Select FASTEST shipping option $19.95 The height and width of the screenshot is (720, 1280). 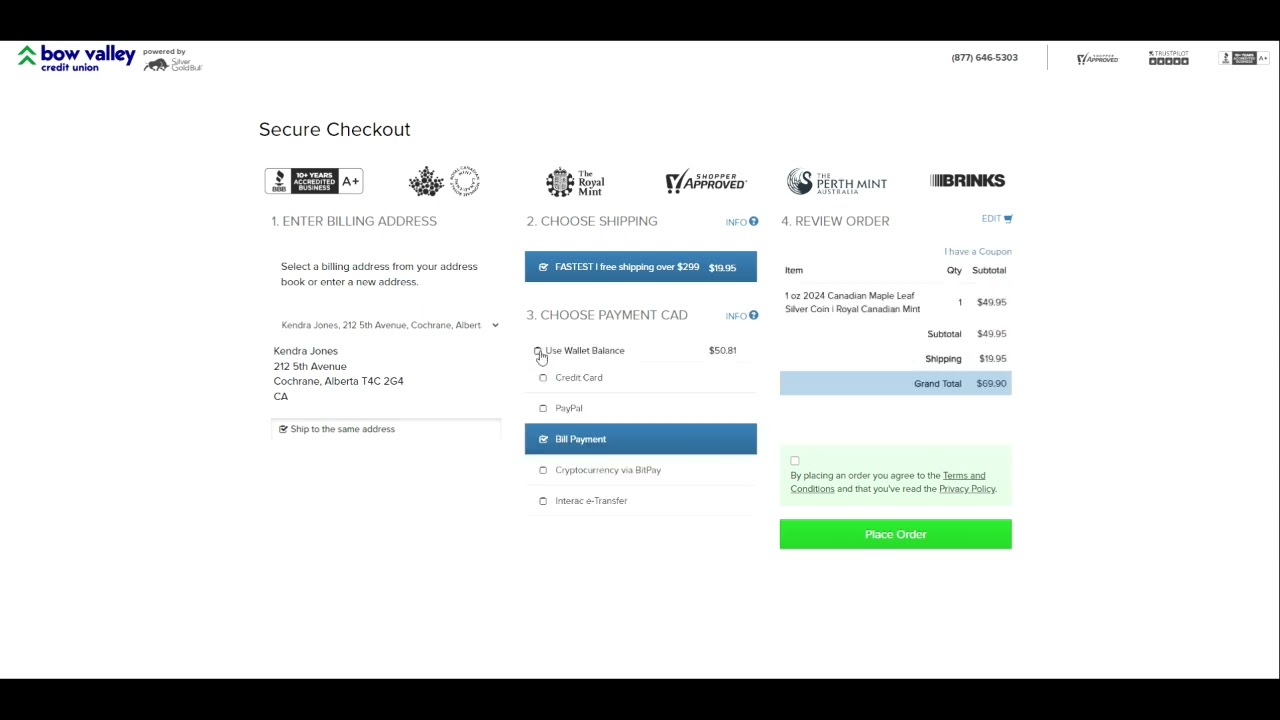(641, 267)
